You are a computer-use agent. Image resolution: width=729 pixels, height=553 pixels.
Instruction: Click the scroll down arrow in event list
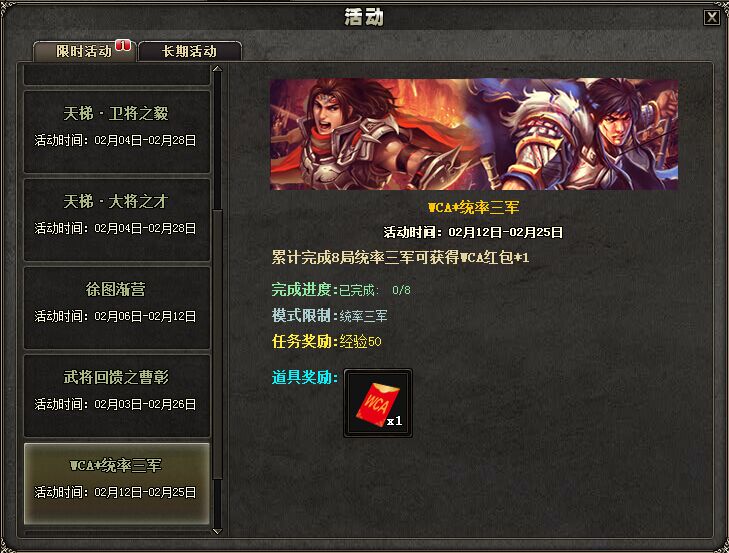217,531
